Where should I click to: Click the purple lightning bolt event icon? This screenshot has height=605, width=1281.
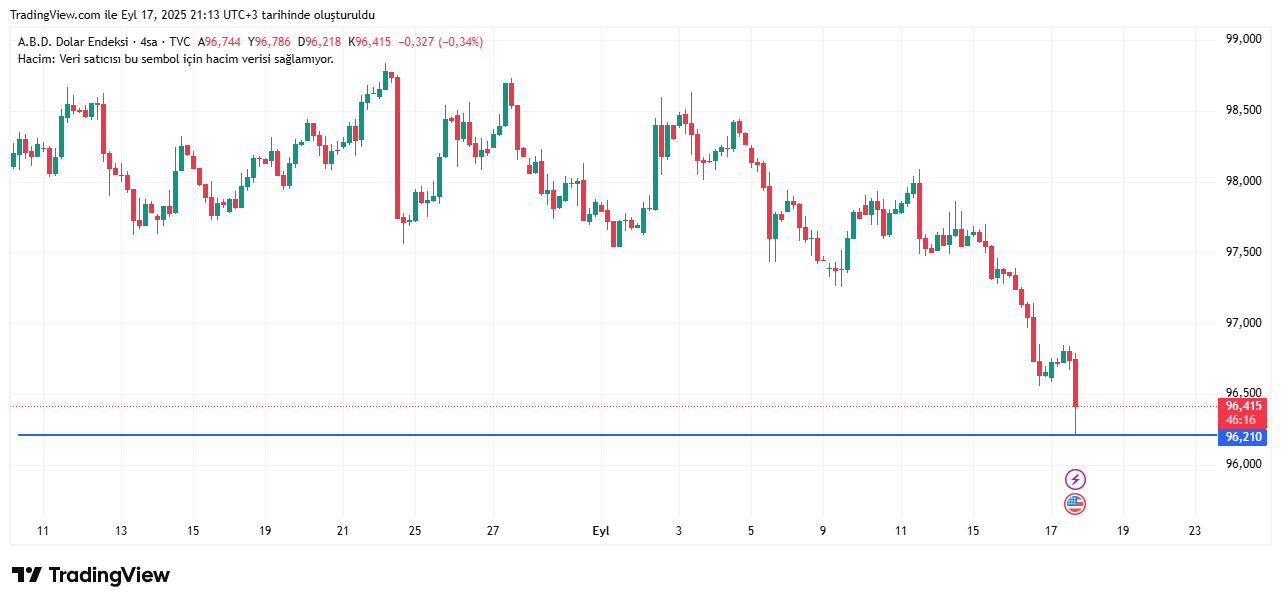1075,479
